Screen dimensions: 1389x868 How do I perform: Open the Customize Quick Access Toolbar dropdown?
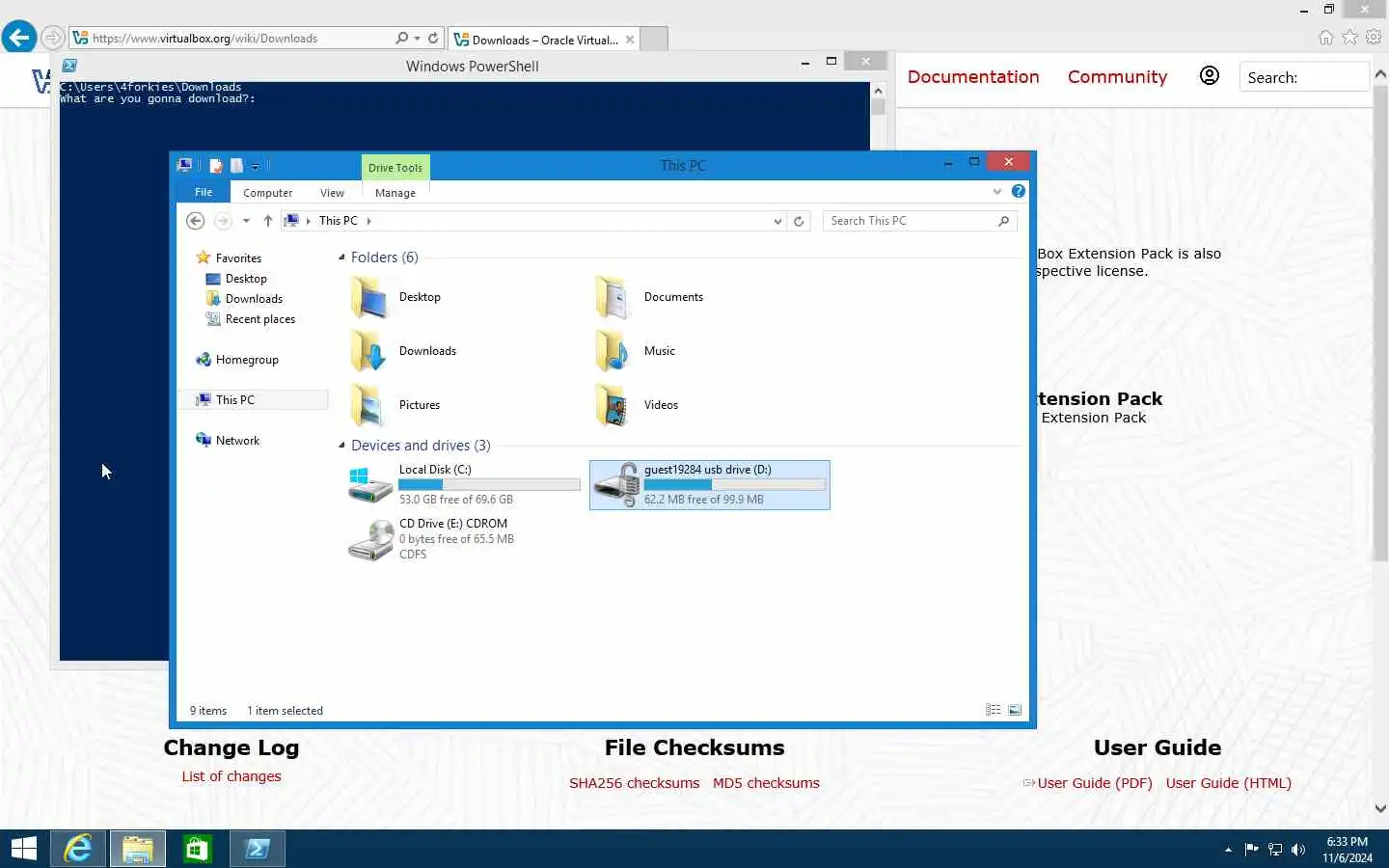[256, 166]
